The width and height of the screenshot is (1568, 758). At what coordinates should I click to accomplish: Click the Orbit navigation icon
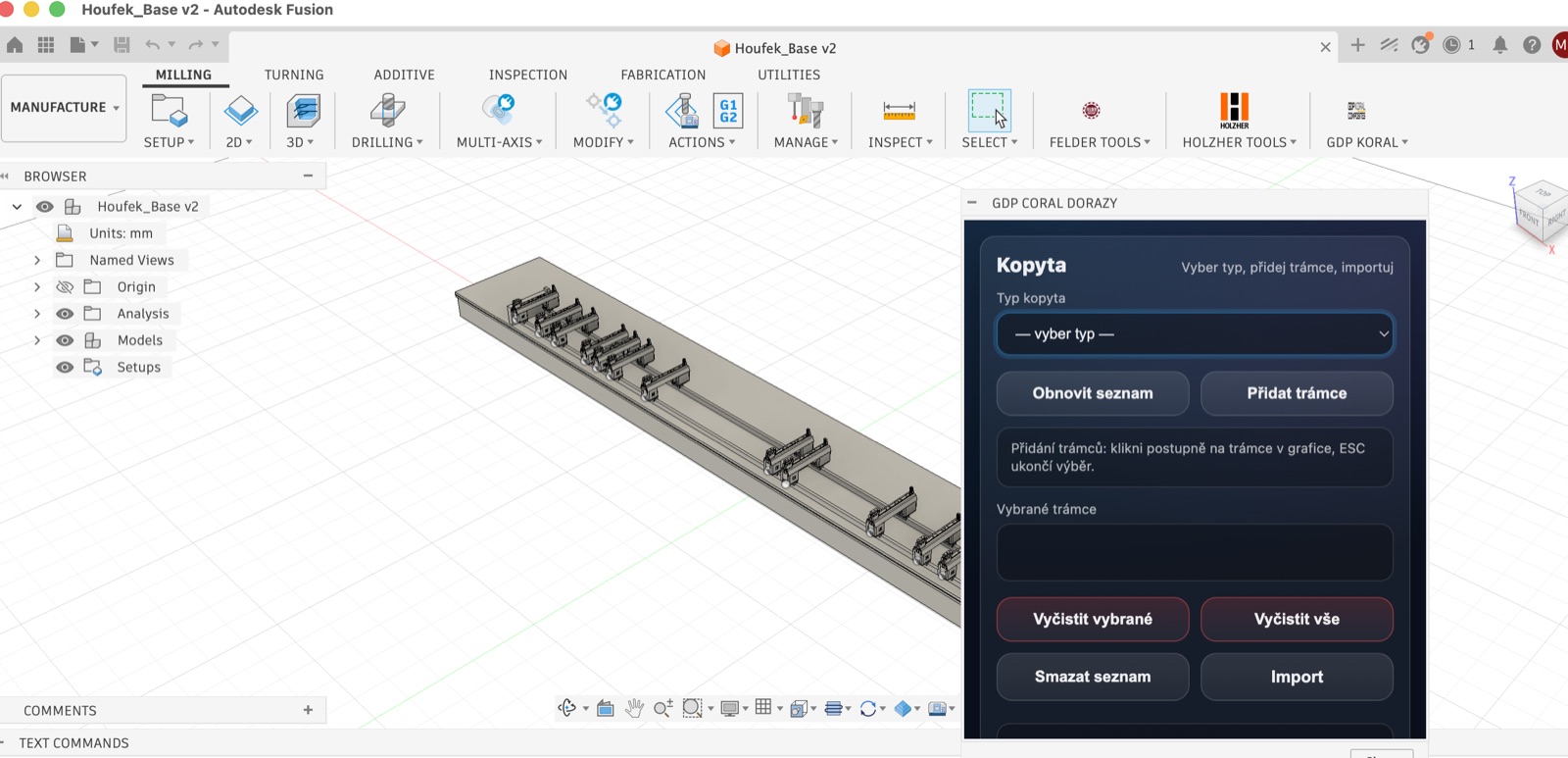tap(566, 708)
